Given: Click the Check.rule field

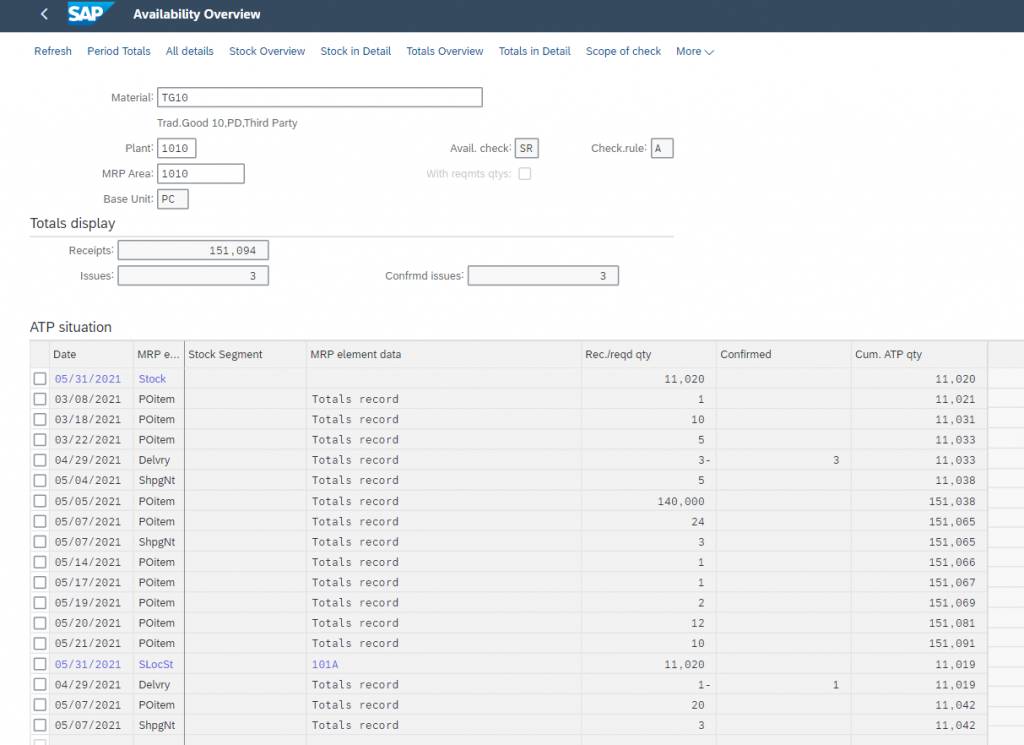Looking at the screenshot, I should [x=662, y=148].
